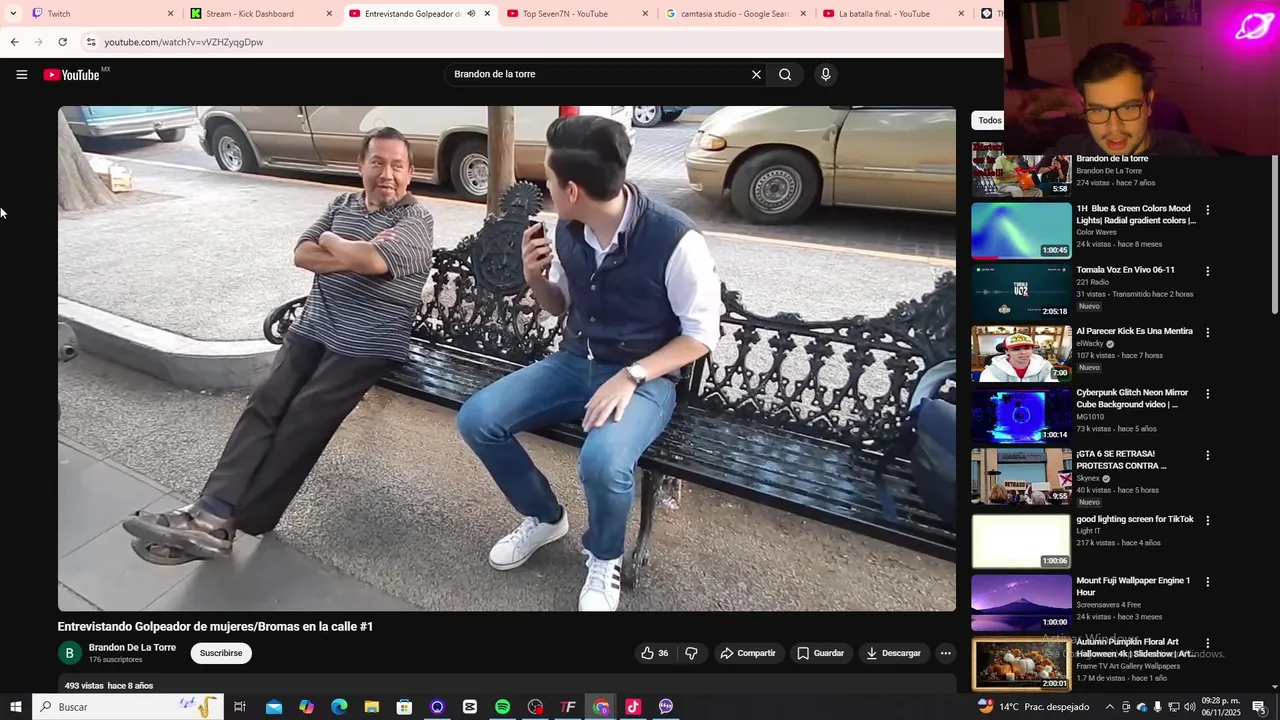Viewport: 1280px width, 720px height.
Task: Switch to camtasia studio Google Search tab
Action: (x=736, y=14)
